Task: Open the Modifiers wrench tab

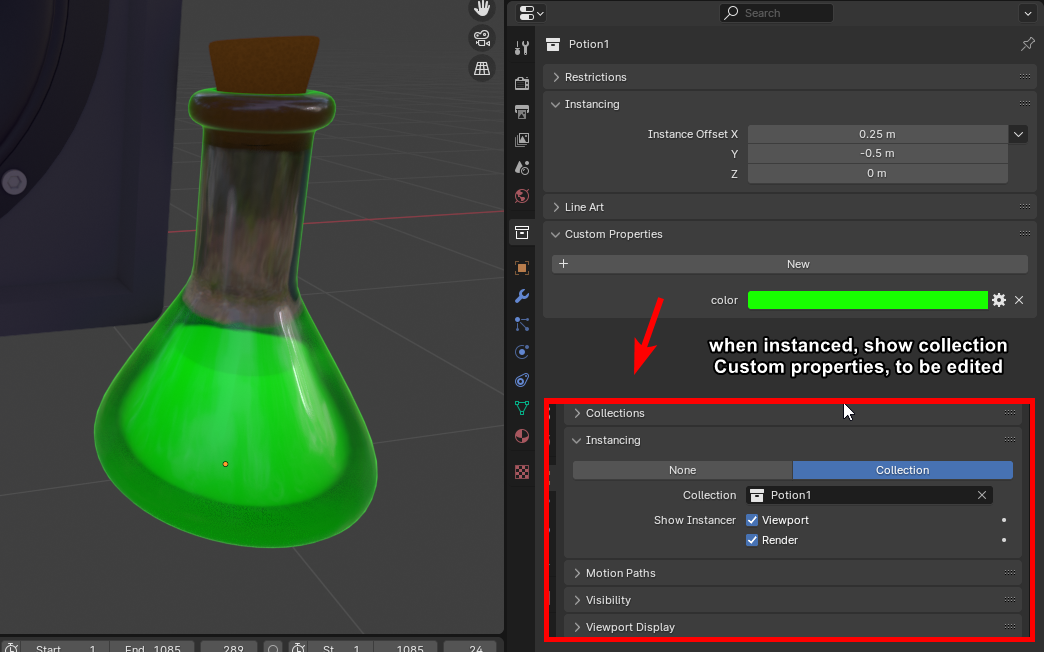Action: click(x=522, y=296)
